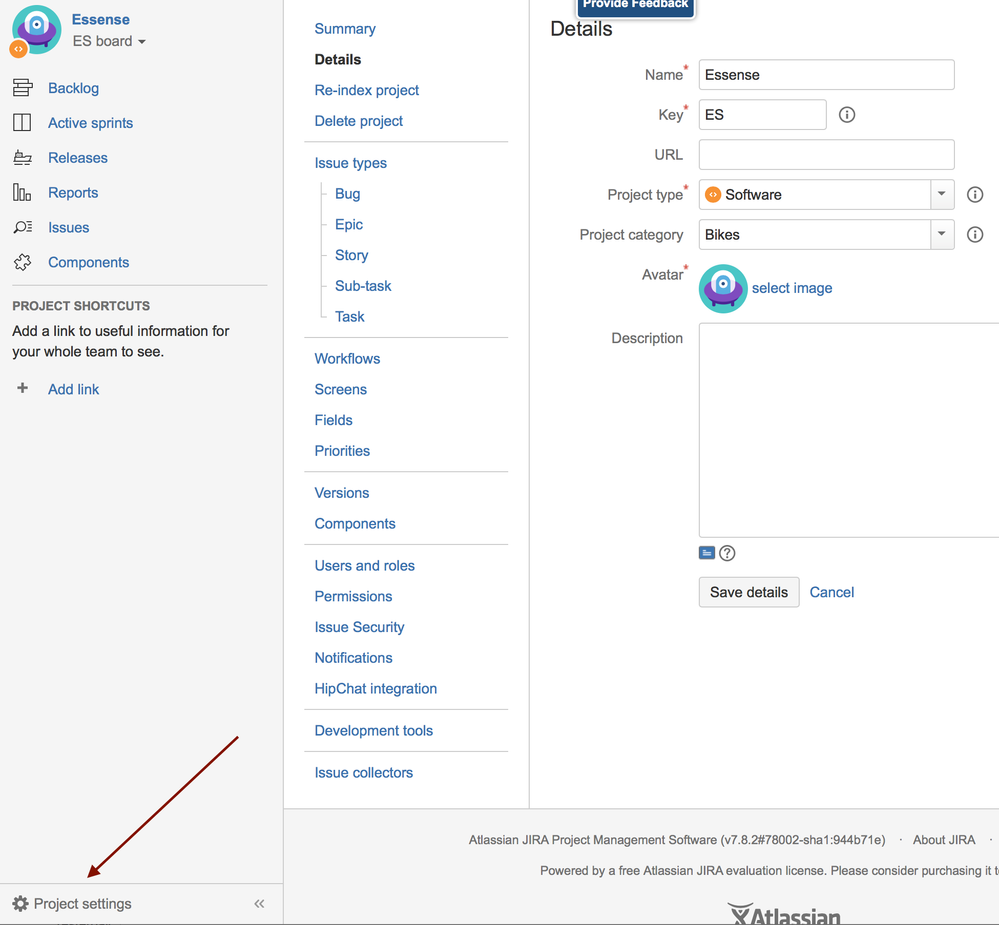Open Issues from sidebar

click(68, 227)
